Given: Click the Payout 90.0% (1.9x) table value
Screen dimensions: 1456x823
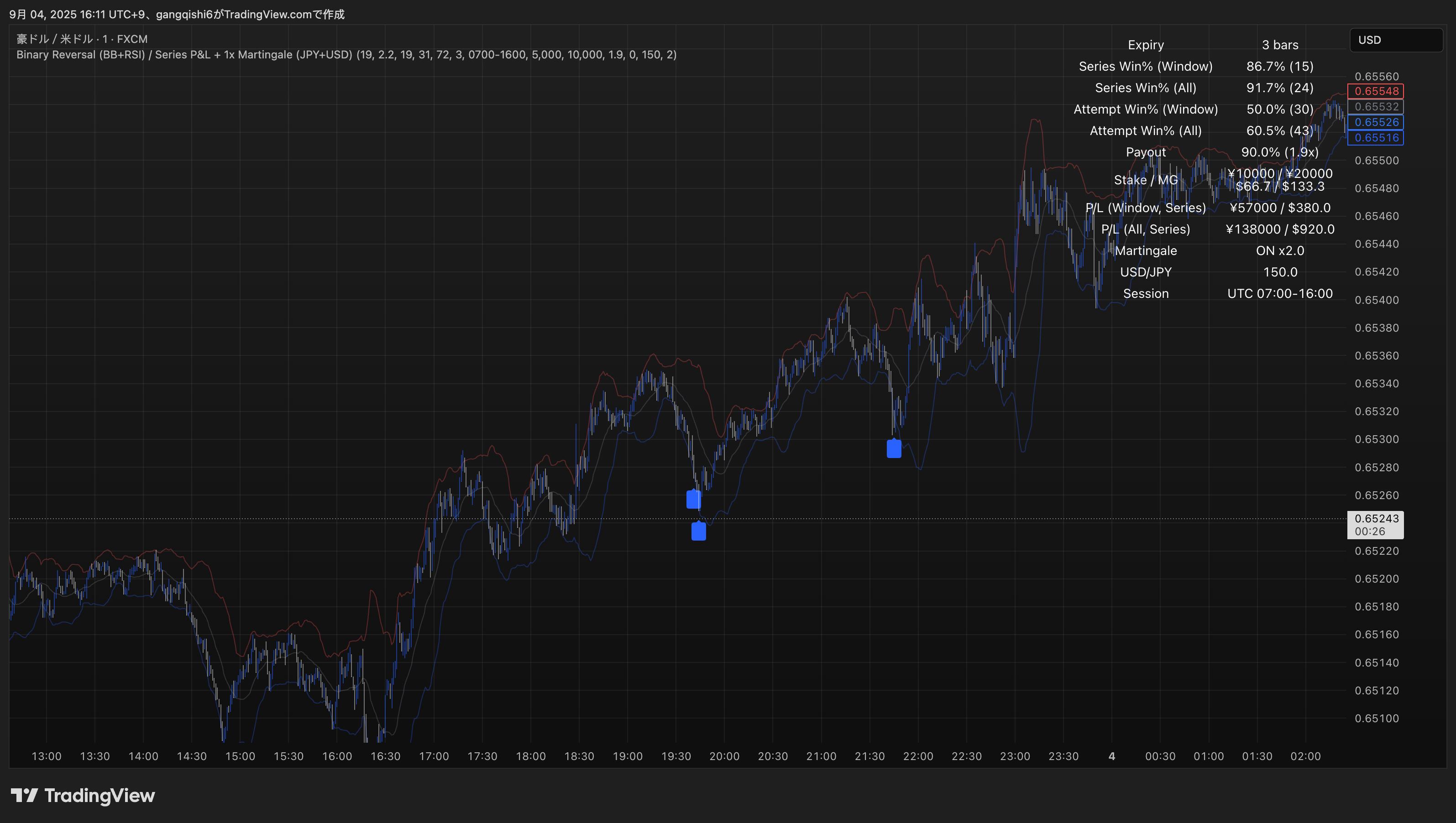Looking at the screenshot, I should pos(1279,152).
